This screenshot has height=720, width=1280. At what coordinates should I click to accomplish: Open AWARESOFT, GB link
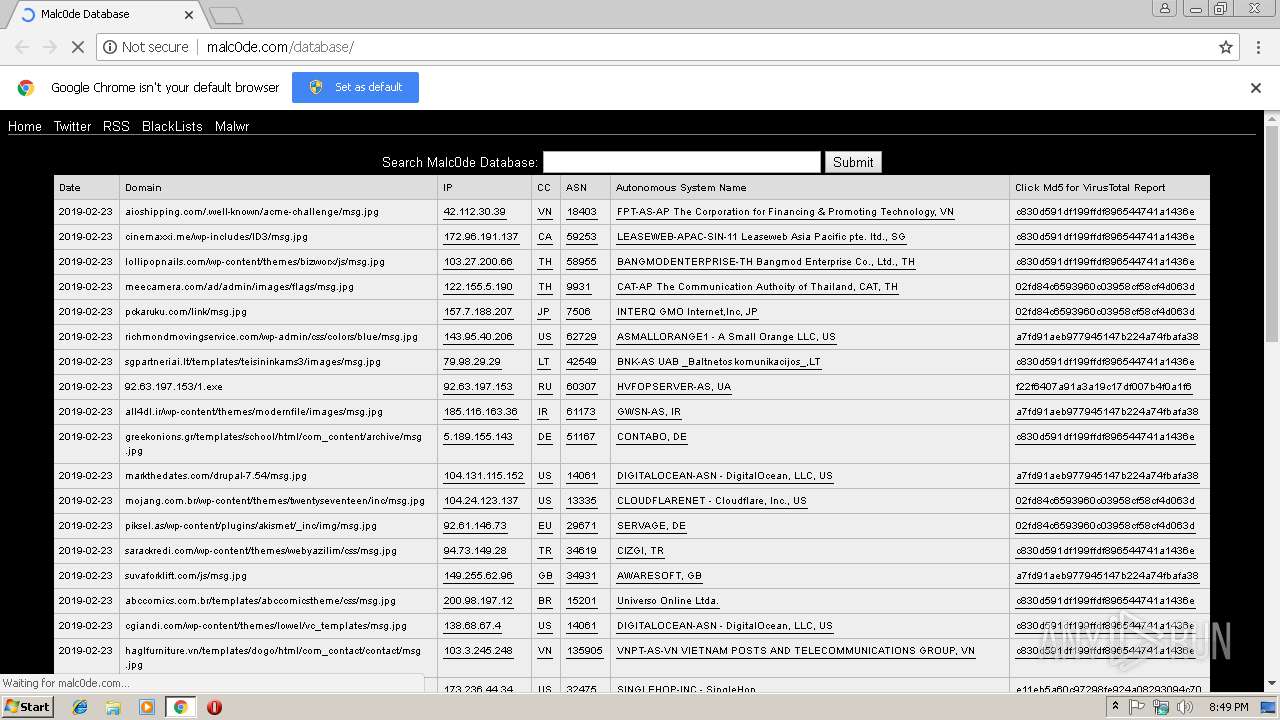(659, 576)
